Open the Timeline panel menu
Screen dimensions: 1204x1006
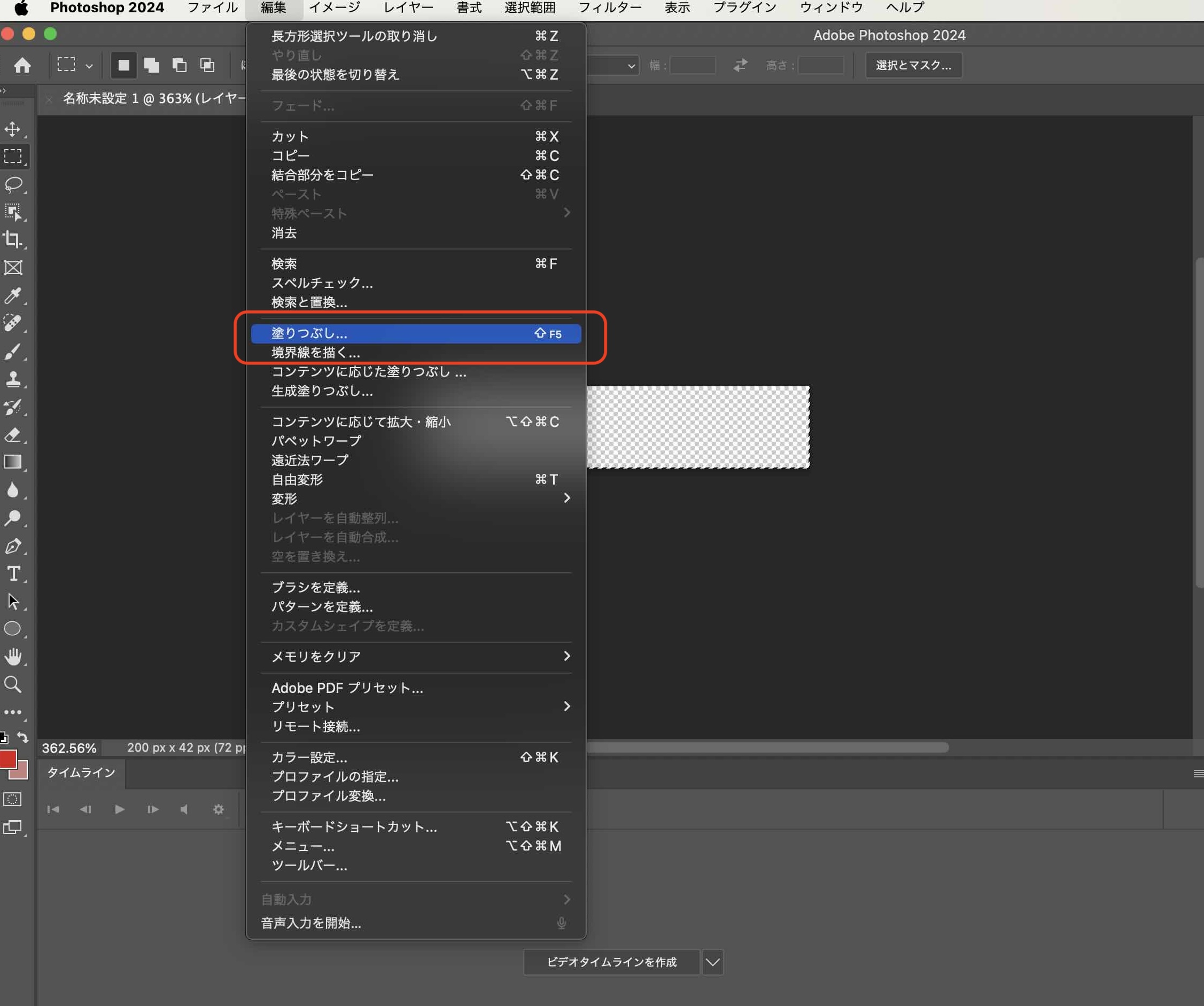click(x=1198, y=774)
